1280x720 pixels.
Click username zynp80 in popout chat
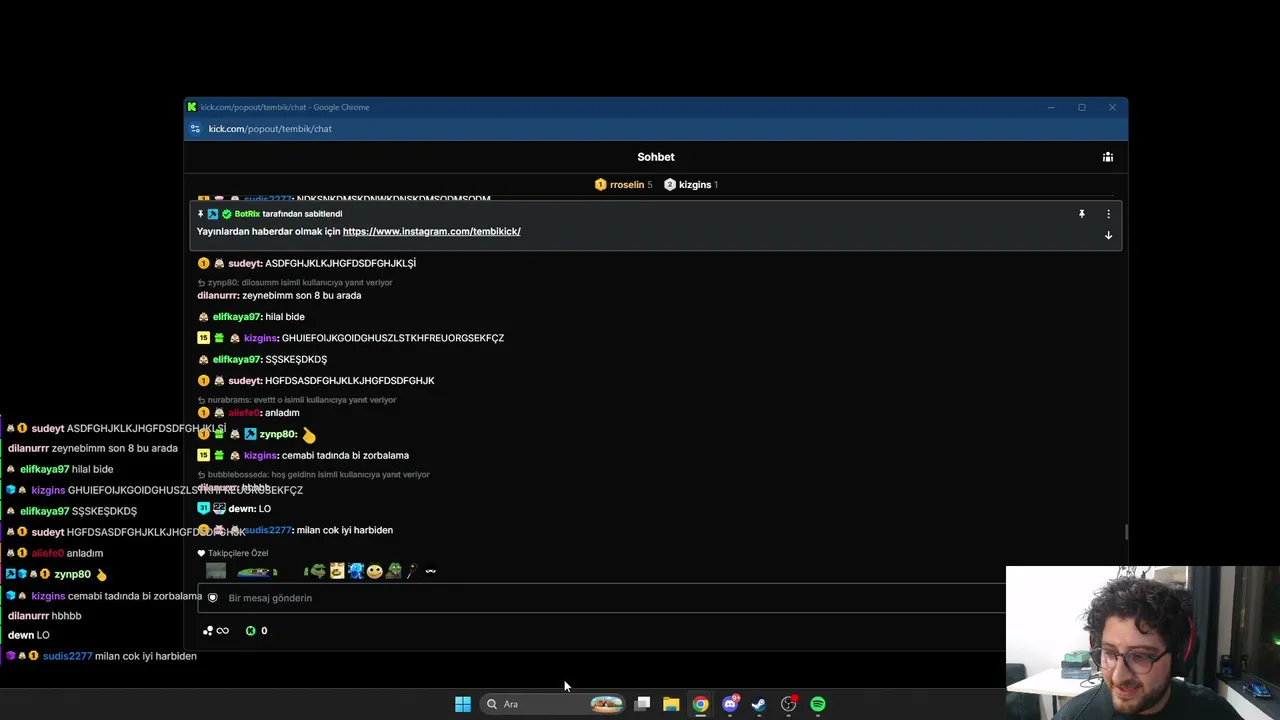278,434
